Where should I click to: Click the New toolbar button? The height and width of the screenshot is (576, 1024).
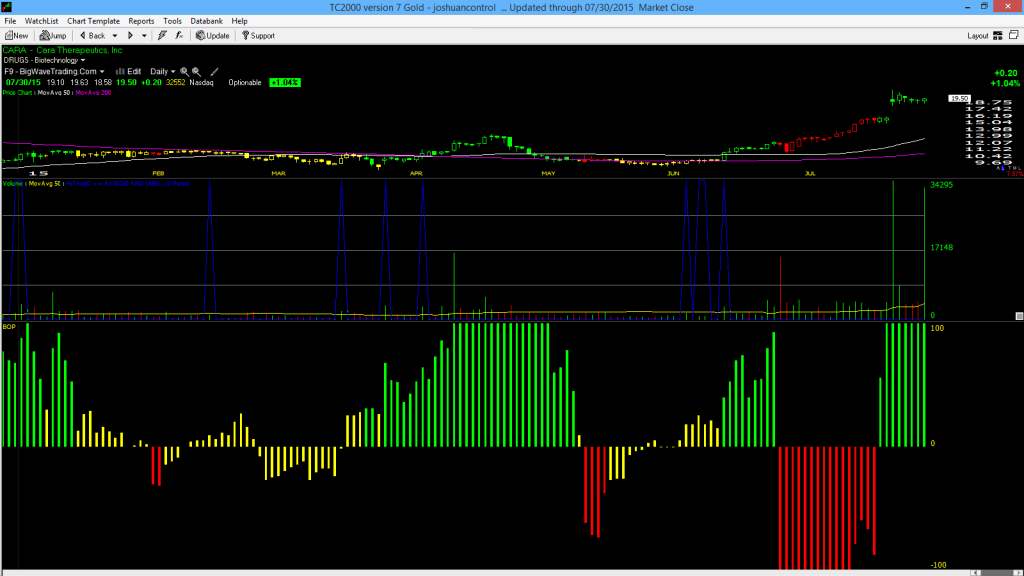[16, 36]
